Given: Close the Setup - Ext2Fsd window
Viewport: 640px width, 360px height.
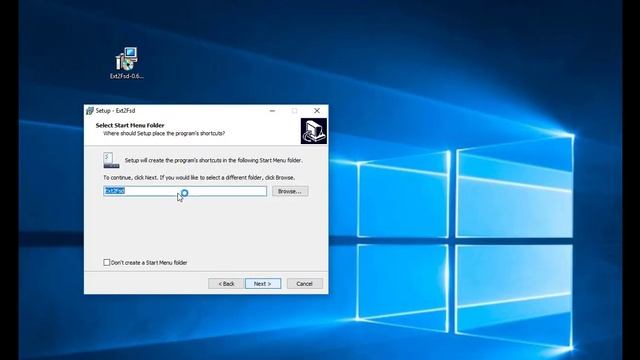Looking at the screenshot, I should (317, 111).
